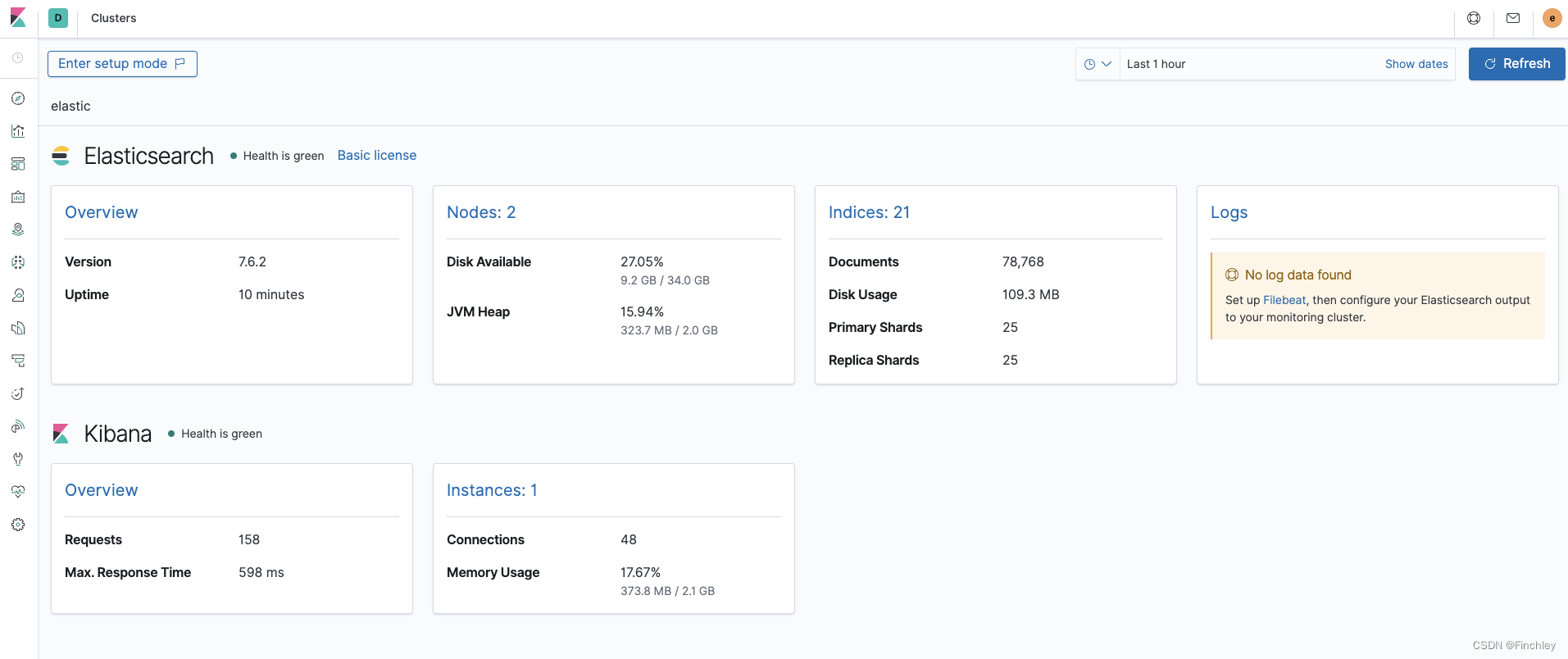Open the 'Indices: 21' link

pos(869,212)
